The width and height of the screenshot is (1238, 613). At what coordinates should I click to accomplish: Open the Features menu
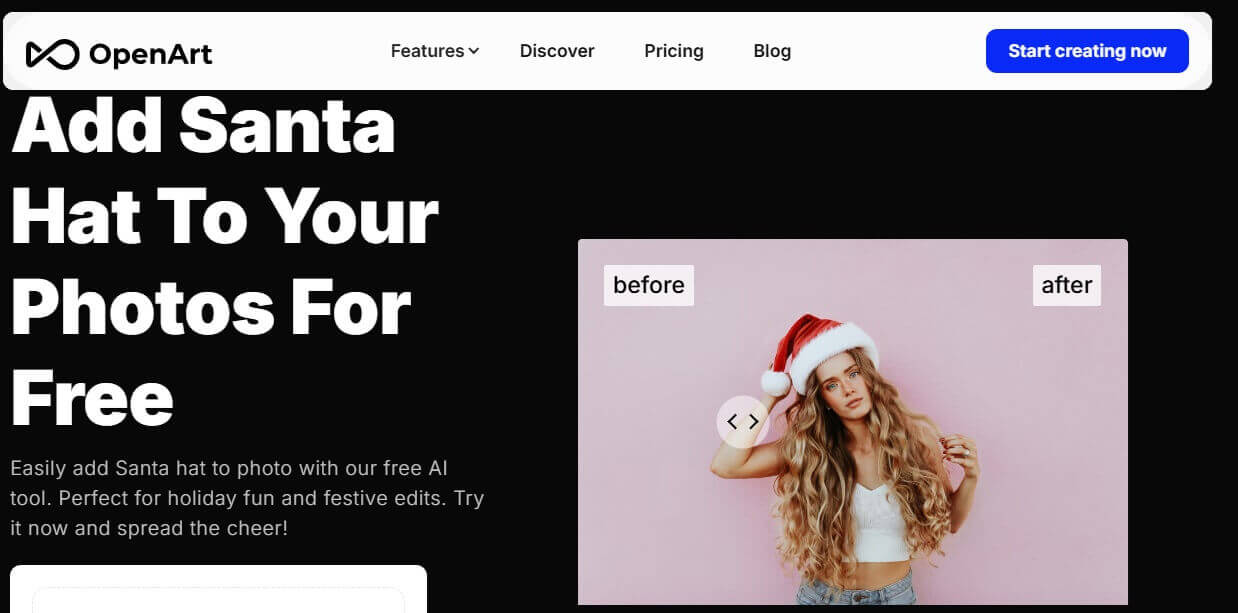[427, 51]
